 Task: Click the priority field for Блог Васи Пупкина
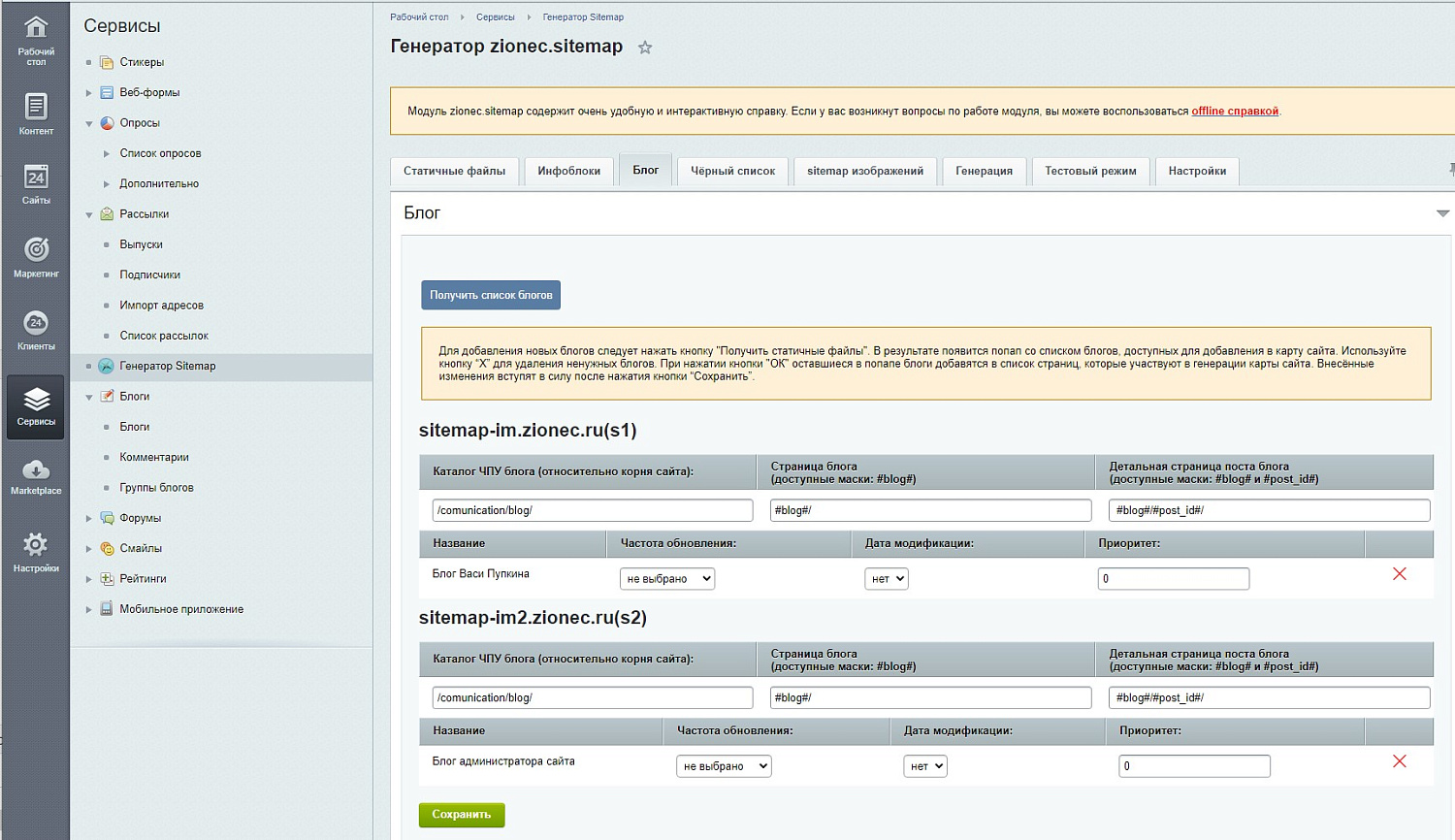point(1173,579)
